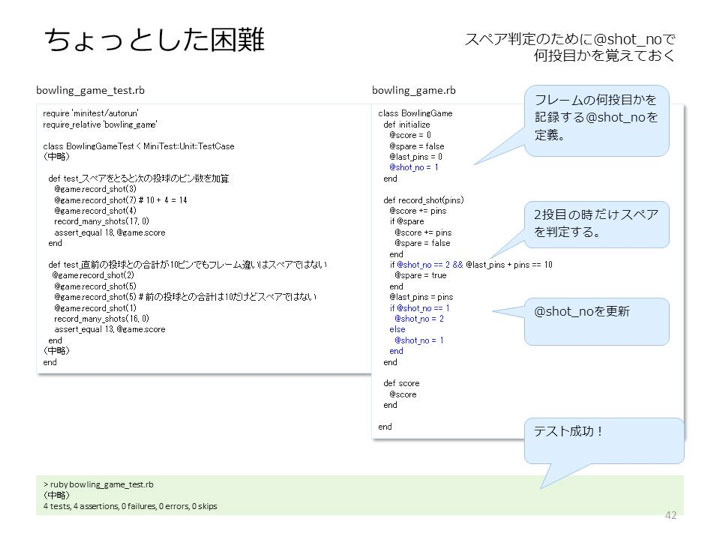Click the def initialize line

point(407,124)
